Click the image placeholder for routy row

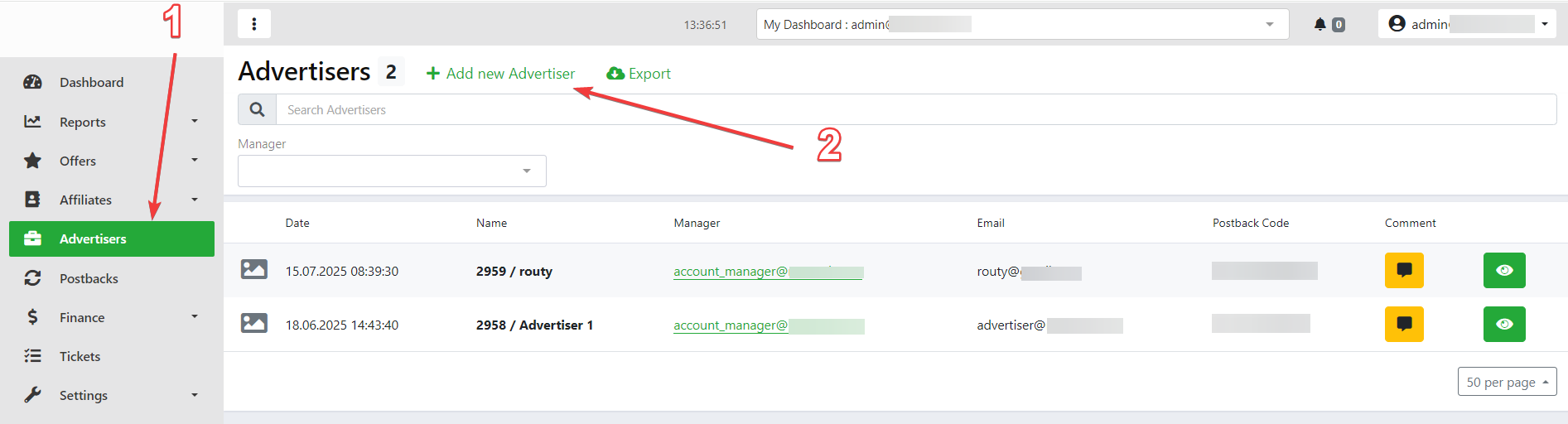tap(253, 269)
